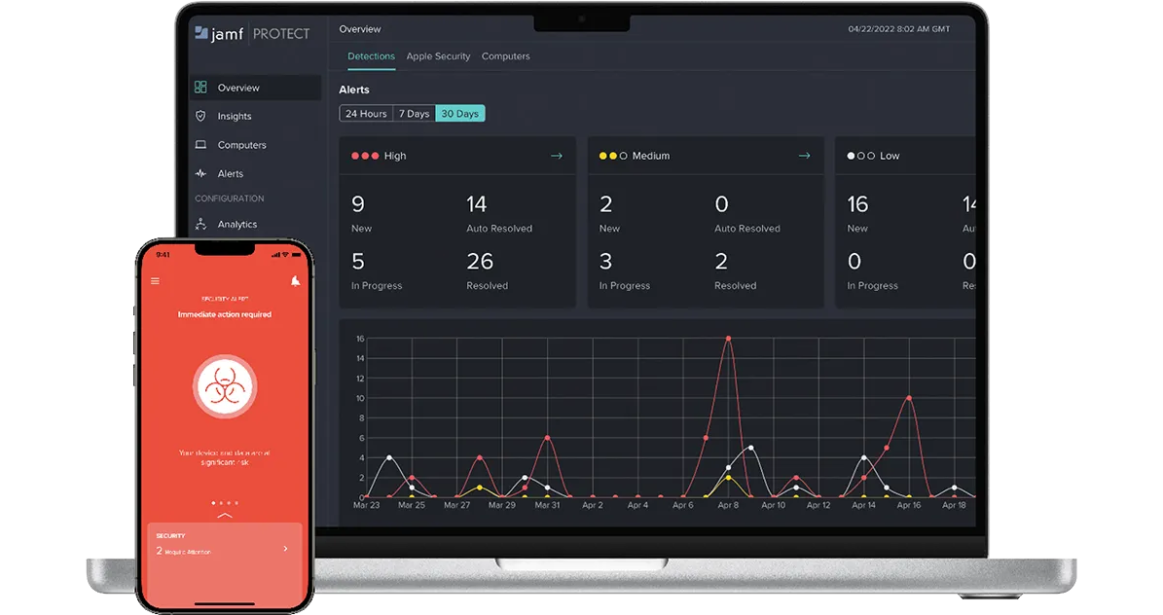1163x615 pixels.
Task: Switch to the Apple Security tab
Action: pos(438,56)
